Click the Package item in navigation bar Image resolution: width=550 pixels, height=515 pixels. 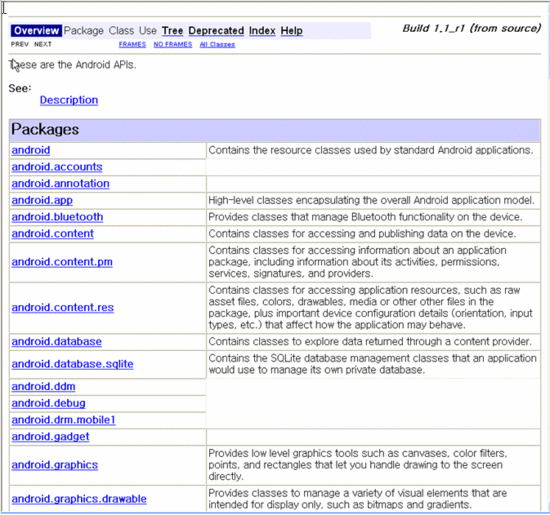[x=84, y=31]
